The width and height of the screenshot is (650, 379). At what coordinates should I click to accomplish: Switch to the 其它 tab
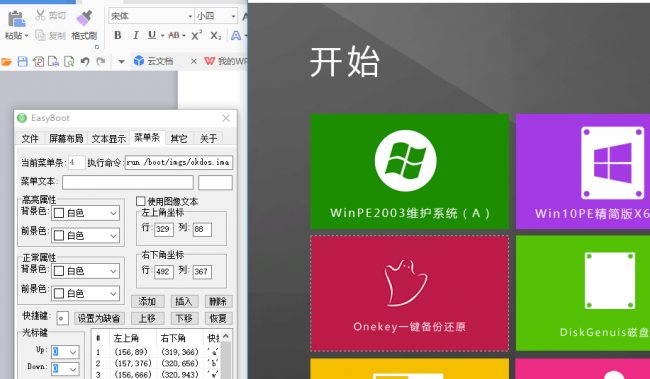pyautogui.click(x=179, y=138)
